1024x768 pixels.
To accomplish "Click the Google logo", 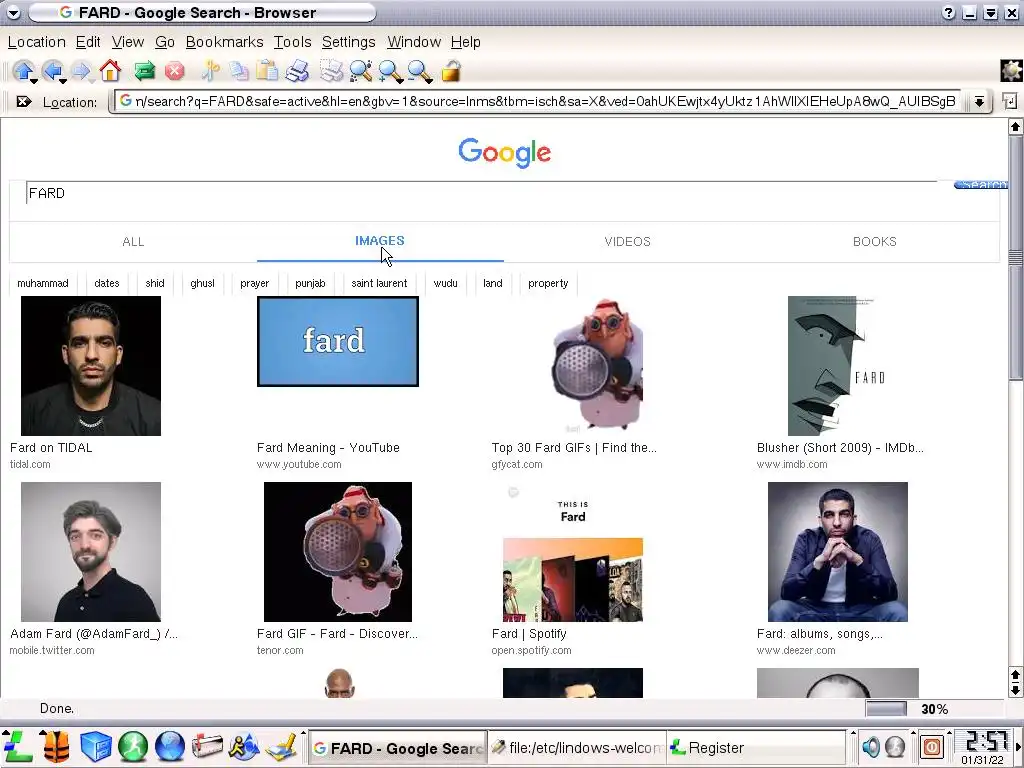I will pos(504,153).
